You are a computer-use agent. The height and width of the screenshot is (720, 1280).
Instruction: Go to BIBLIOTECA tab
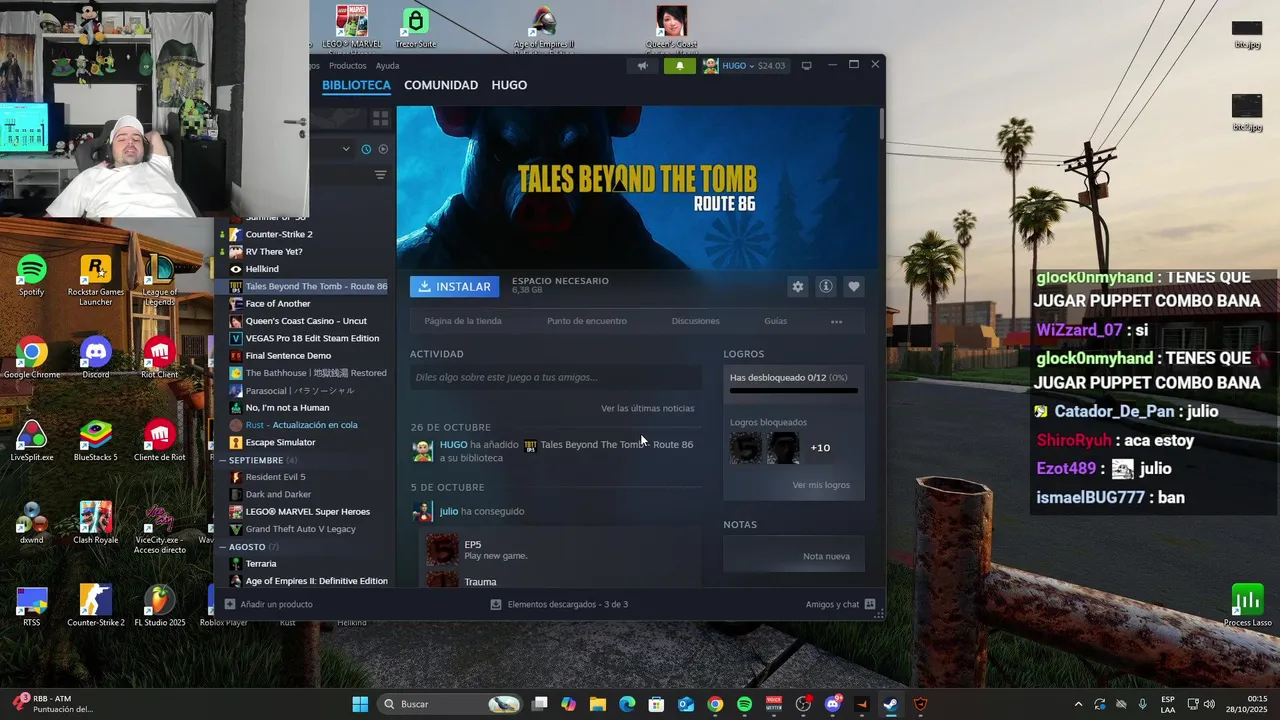356,85
